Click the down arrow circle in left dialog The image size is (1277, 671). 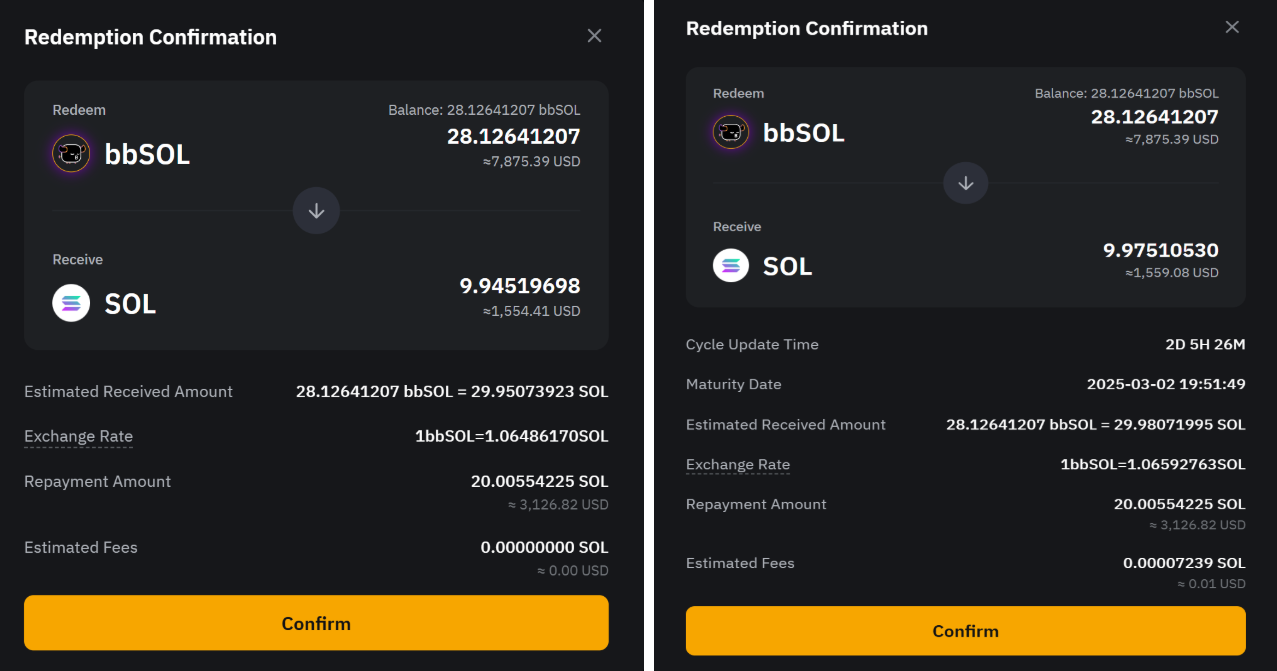(x=316, y=211)
